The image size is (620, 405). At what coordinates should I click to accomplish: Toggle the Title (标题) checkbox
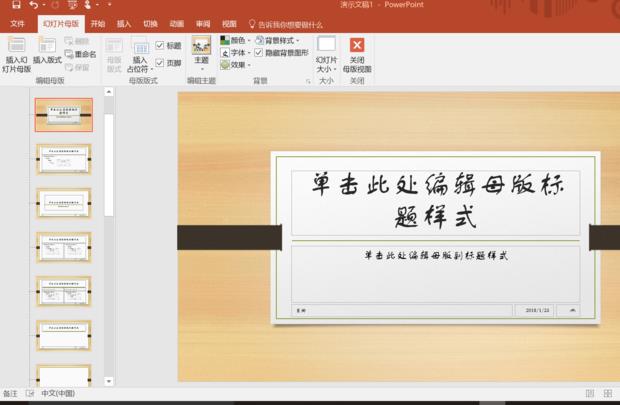[x=160, y=46]
